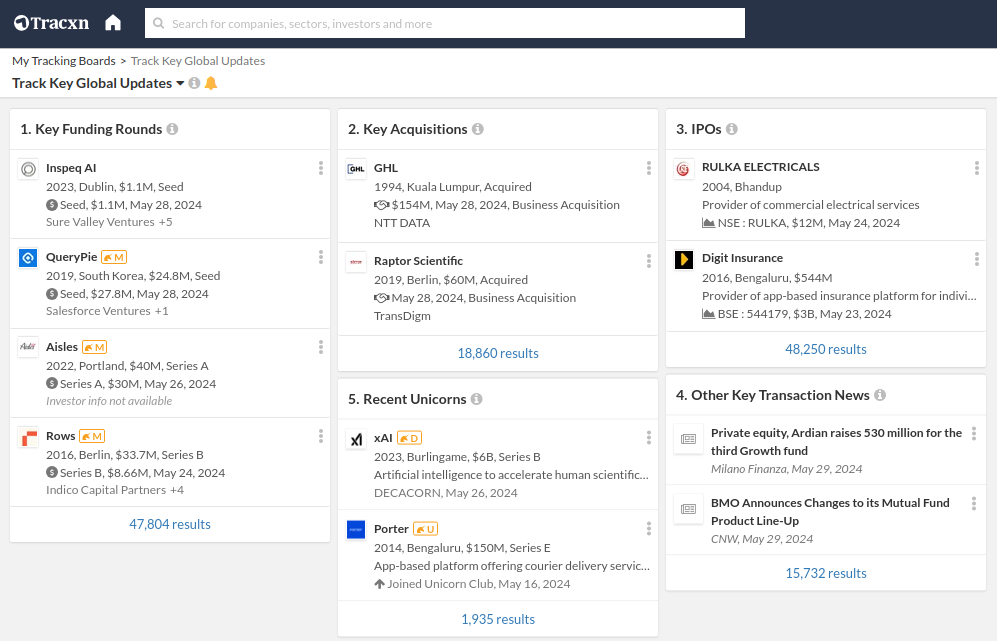Image resolution: width=997 pixels, height=641 pixels.
Task: Show info about IPOs section
Action: 732,129
